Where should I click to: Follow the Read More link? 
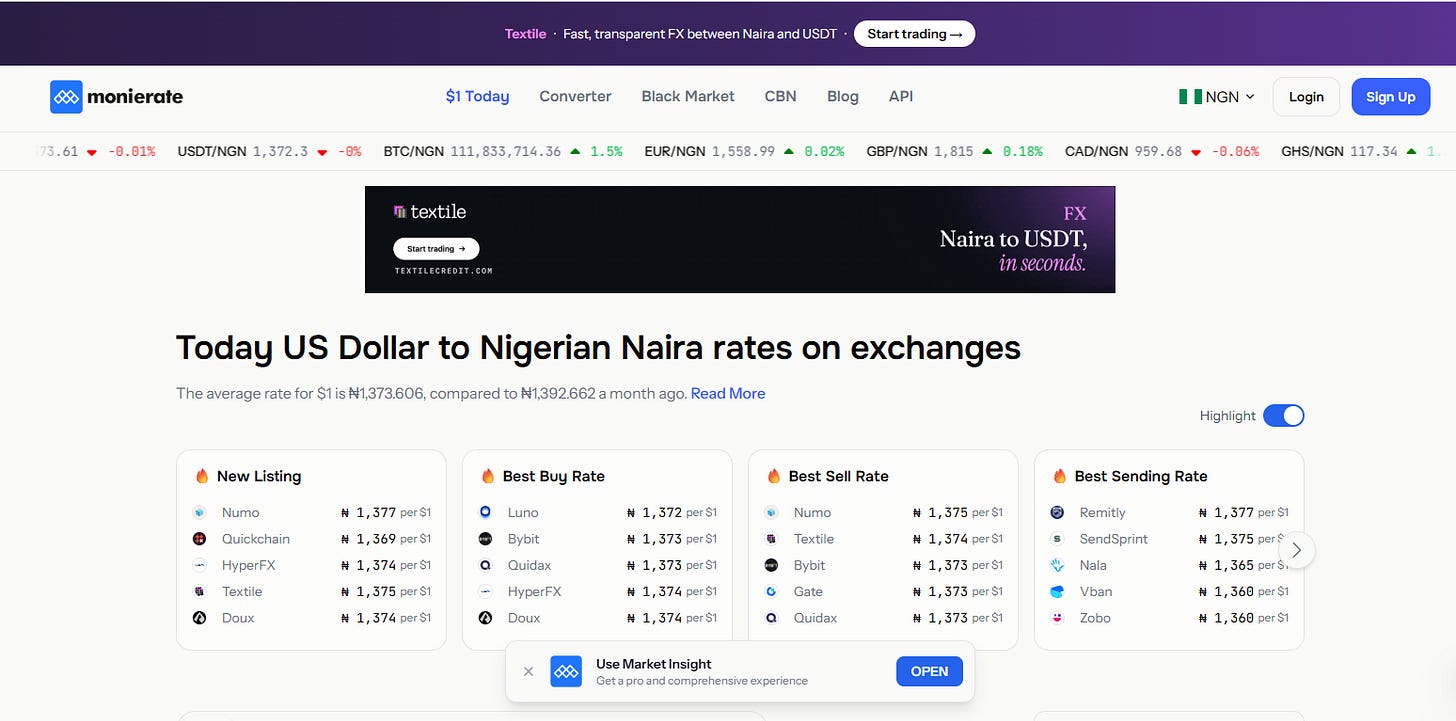(728, 394)
